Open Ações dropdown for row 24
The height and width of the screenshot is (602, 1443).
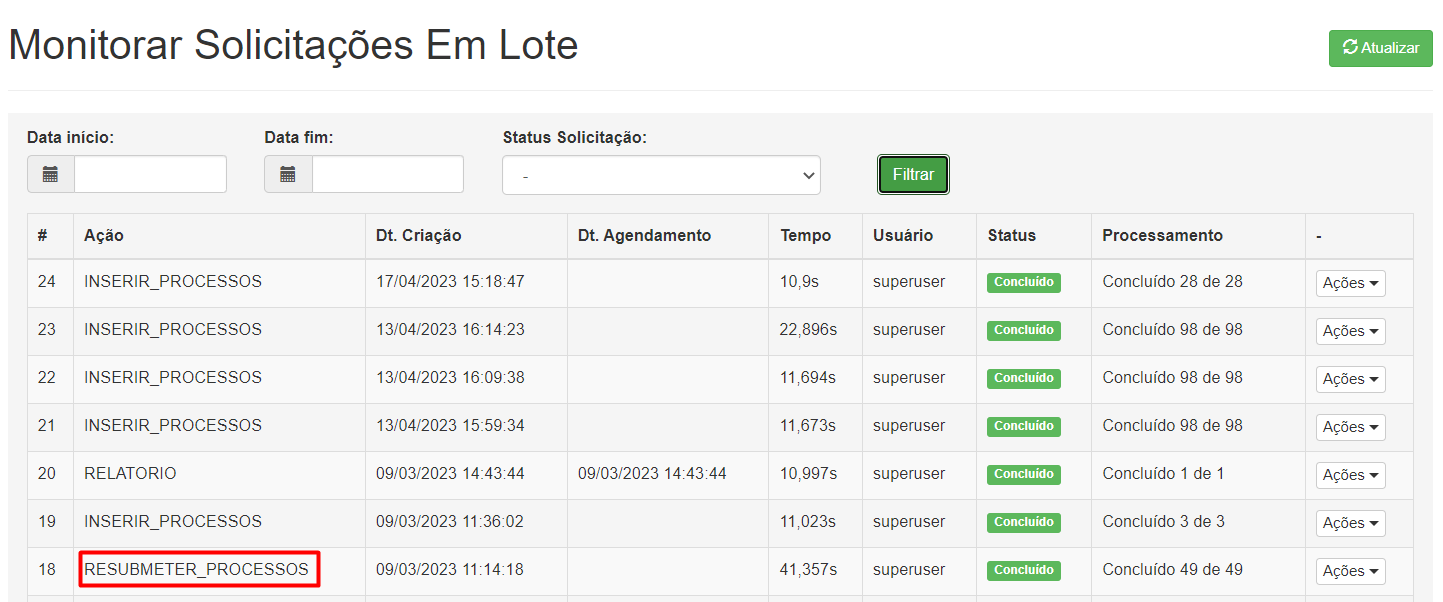(x=1350, y=283)
